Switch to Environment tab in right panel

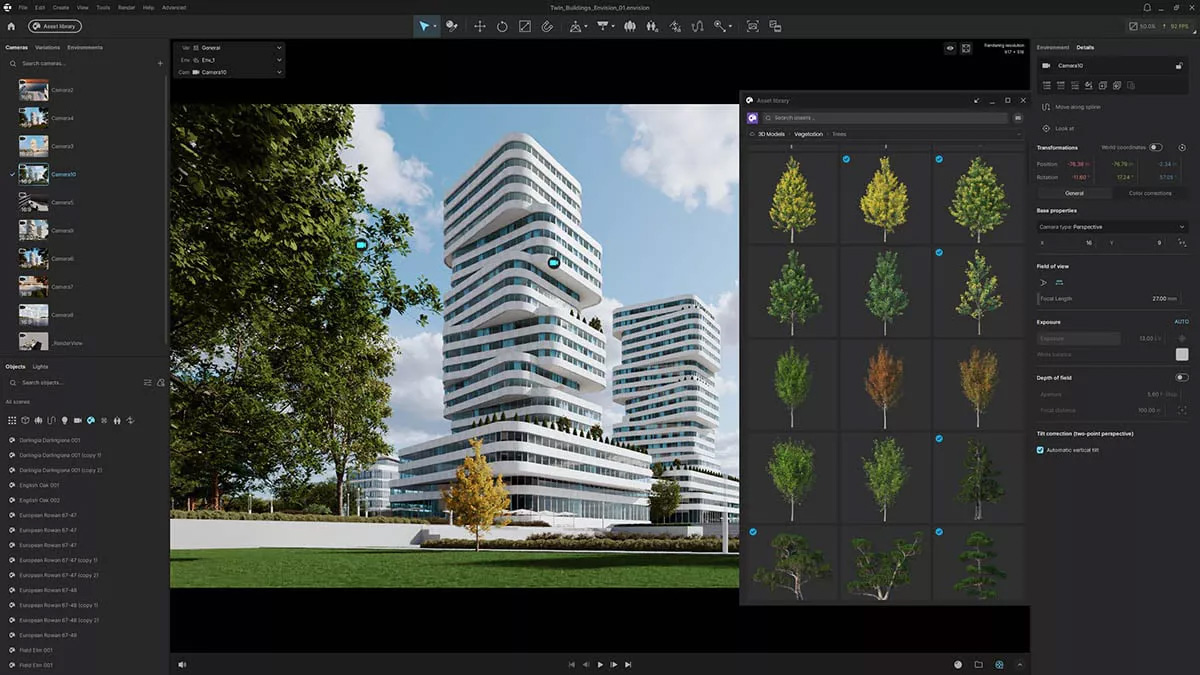[x=1052, y=47]
